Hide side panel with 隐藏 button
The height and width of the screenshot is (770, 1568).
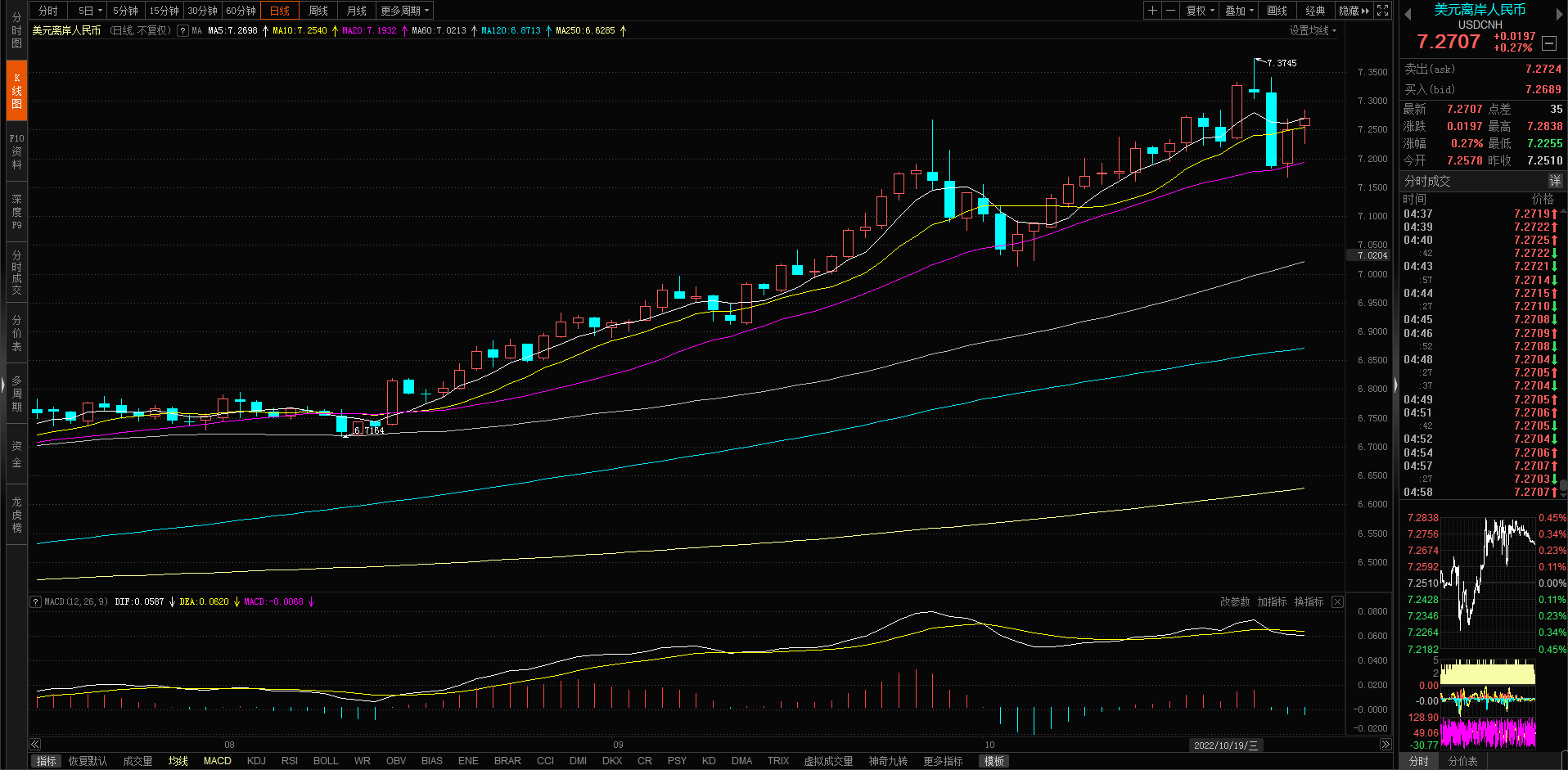(1354, 11)
